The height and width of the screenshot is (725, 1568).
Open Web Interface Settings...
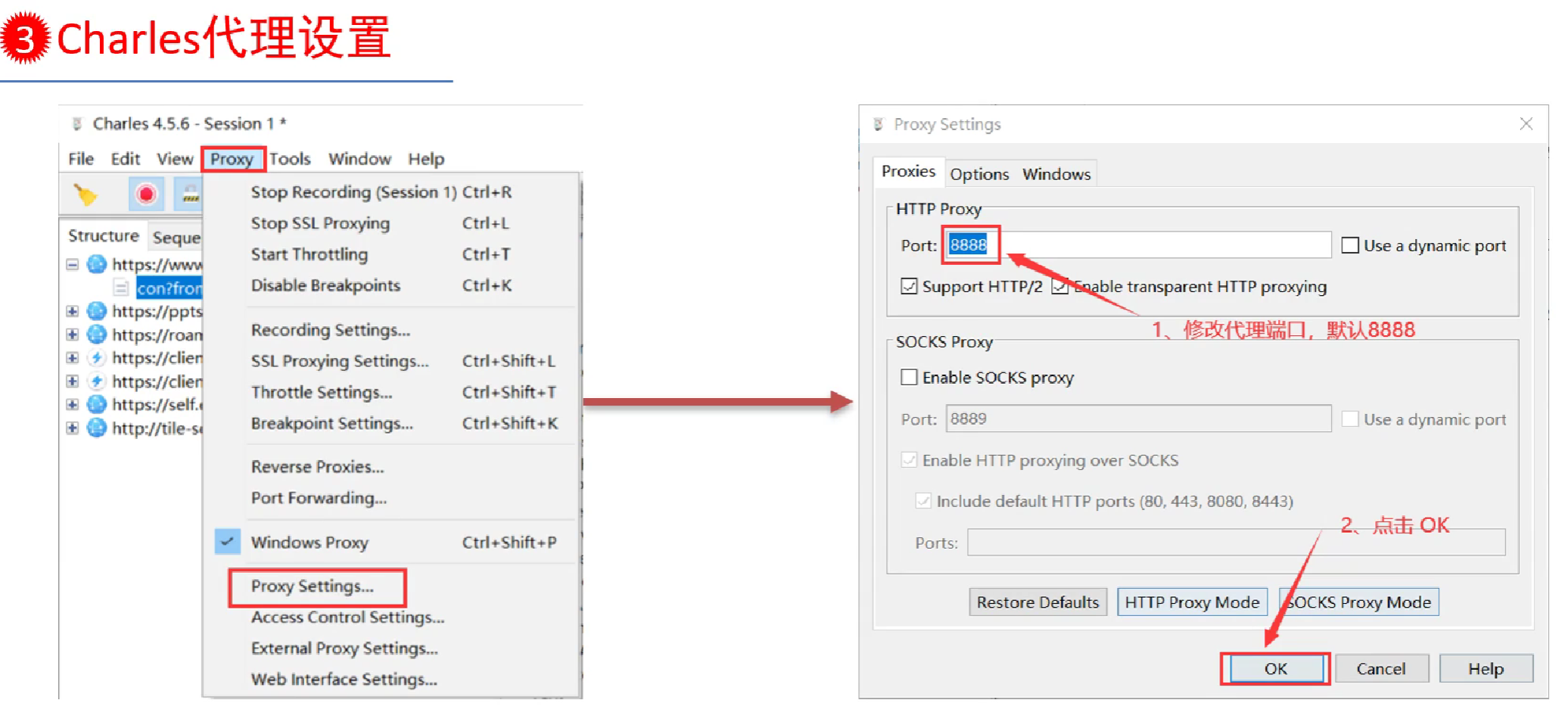point(392,680)
